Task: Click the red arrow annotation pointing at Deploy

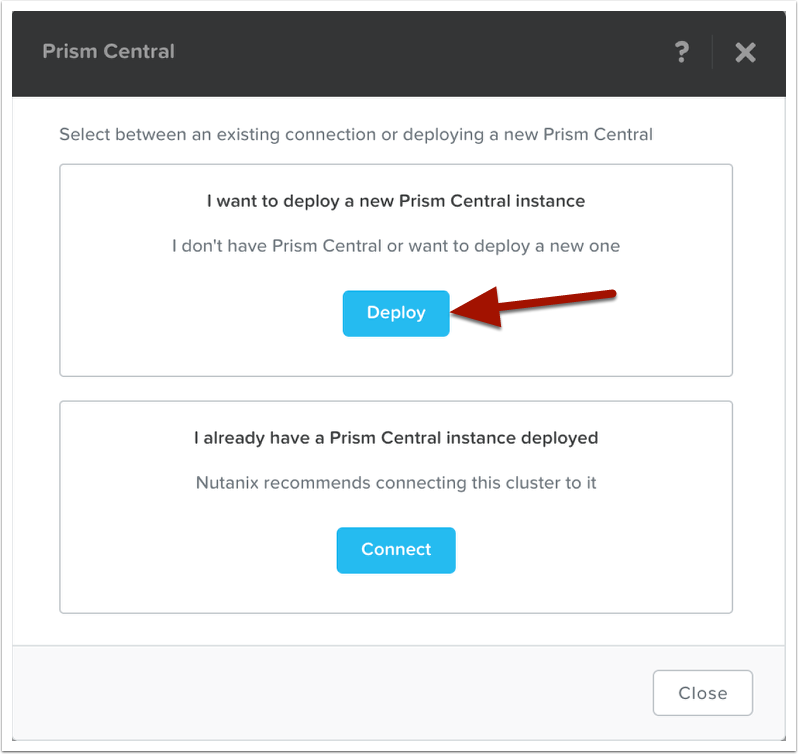Action: point(540,303)
